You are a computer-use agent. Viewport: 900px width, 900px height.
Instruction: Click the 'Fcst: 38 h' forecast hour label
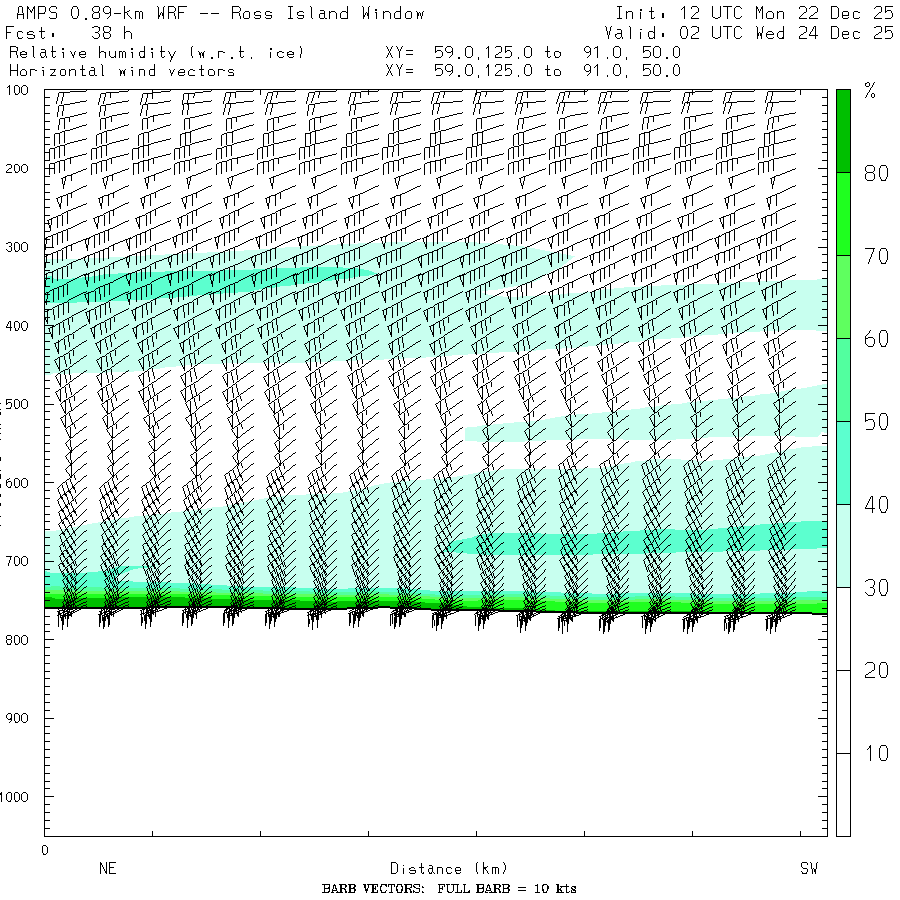[x=68, y=32]
